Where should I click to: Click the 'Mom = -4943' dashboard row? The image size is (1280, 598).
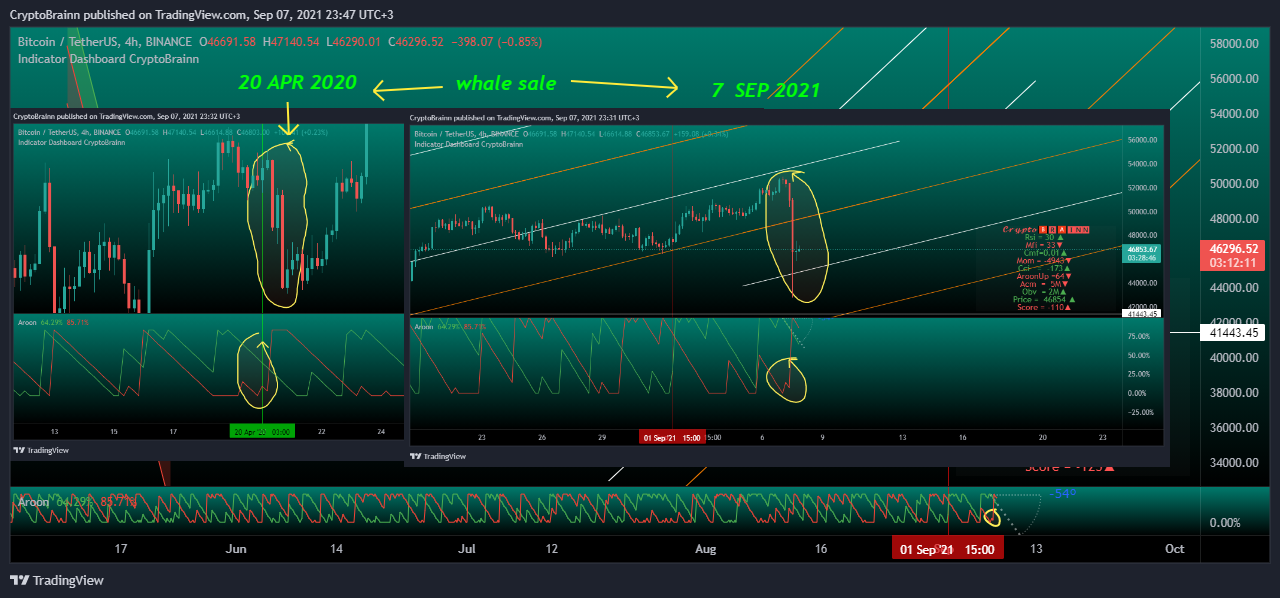tap(1044, 260)
